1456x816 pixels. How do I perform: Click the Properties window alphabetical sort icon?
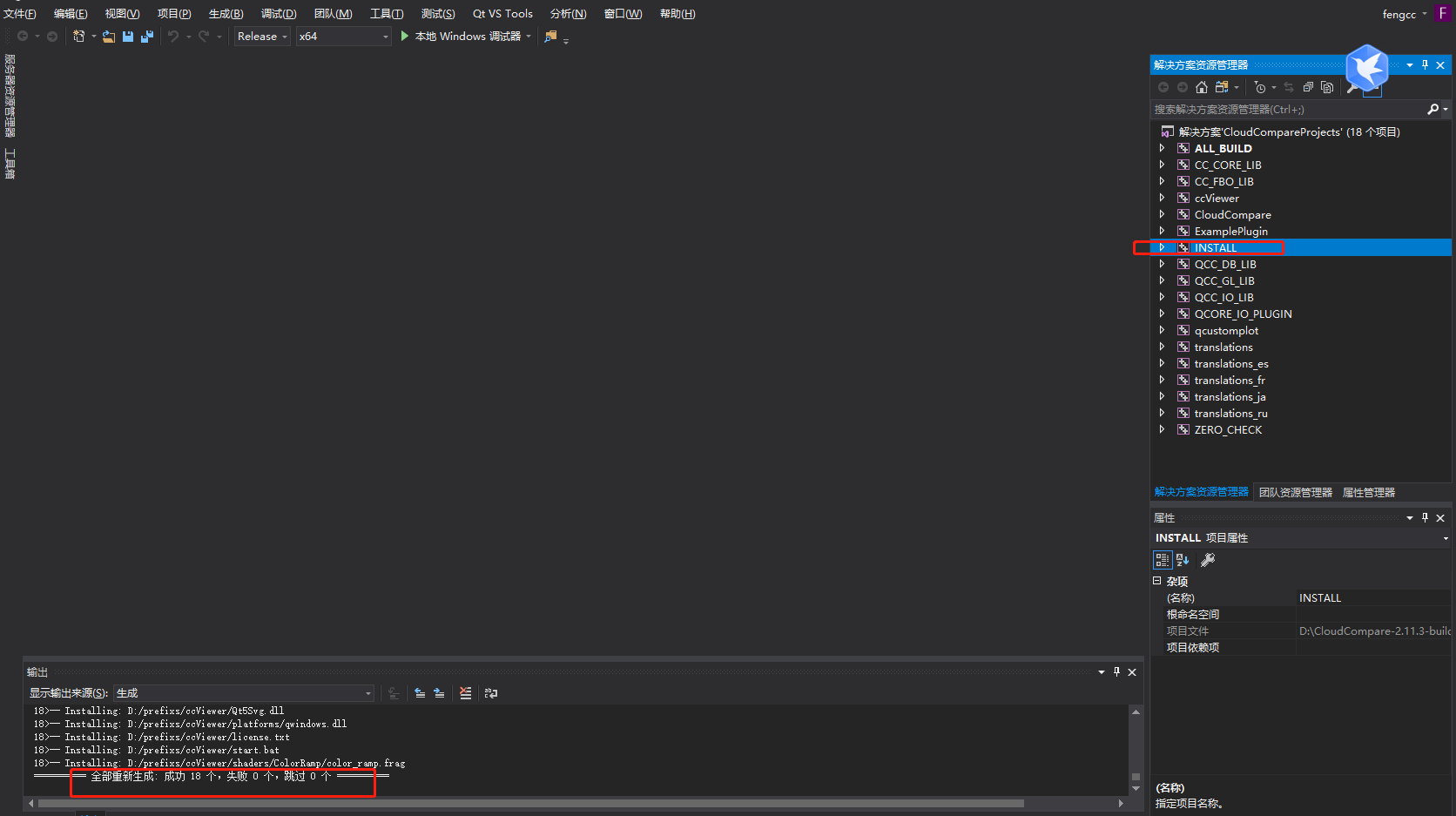coord(1181,560)
